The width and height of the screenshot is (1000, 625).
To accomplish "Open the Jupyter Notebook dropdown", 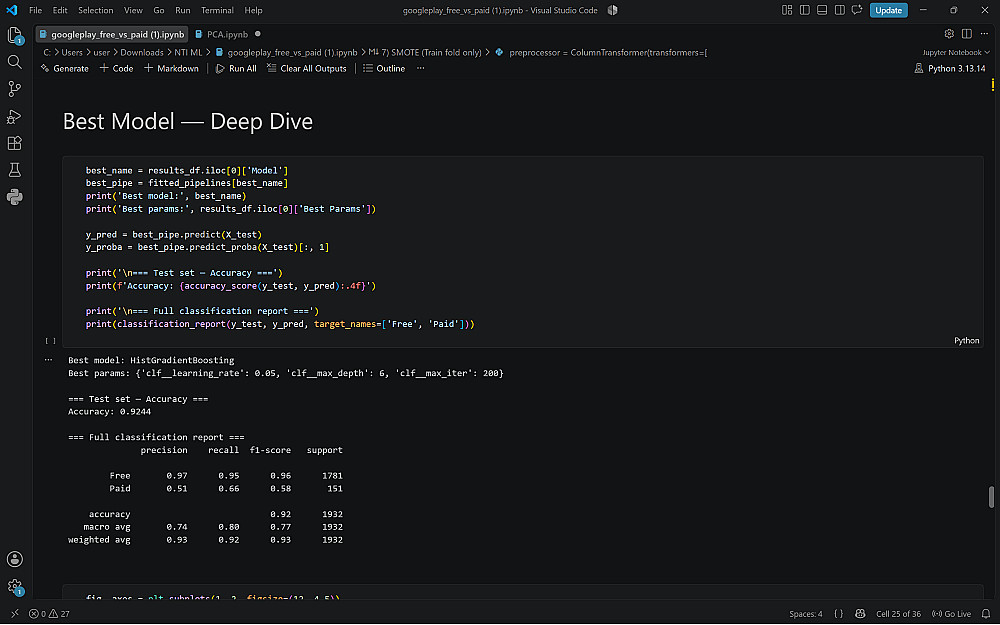I will [956, 52].
